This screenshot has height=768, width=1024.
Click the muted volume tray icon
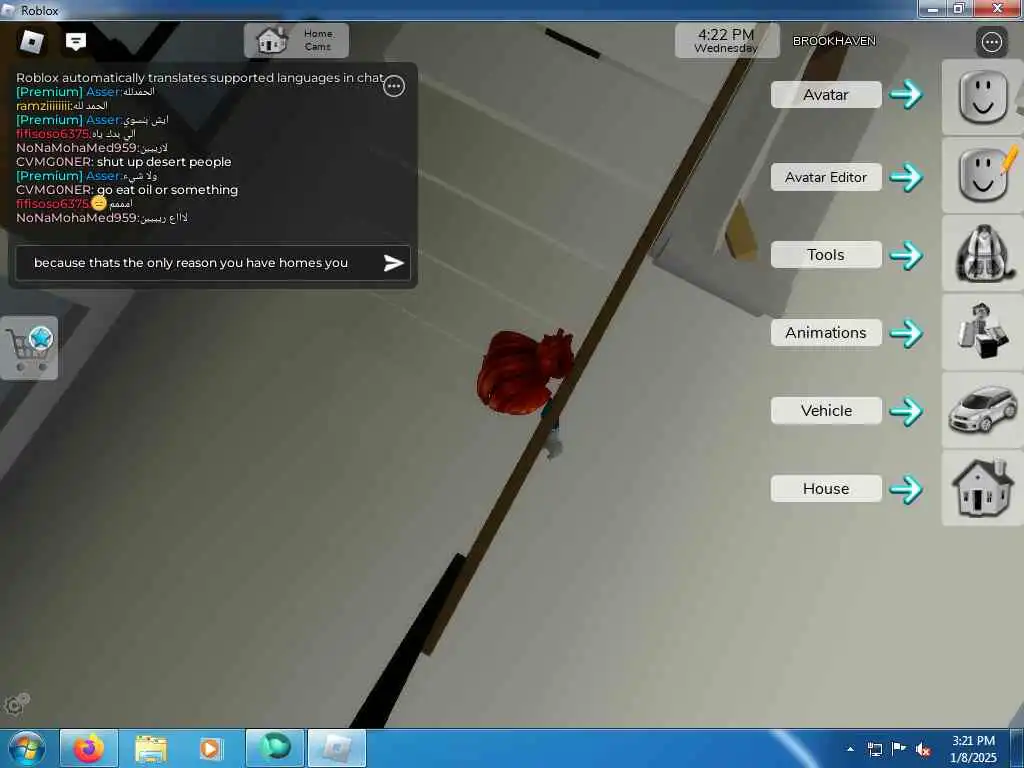pyautogui.click(x=923, y=750)
